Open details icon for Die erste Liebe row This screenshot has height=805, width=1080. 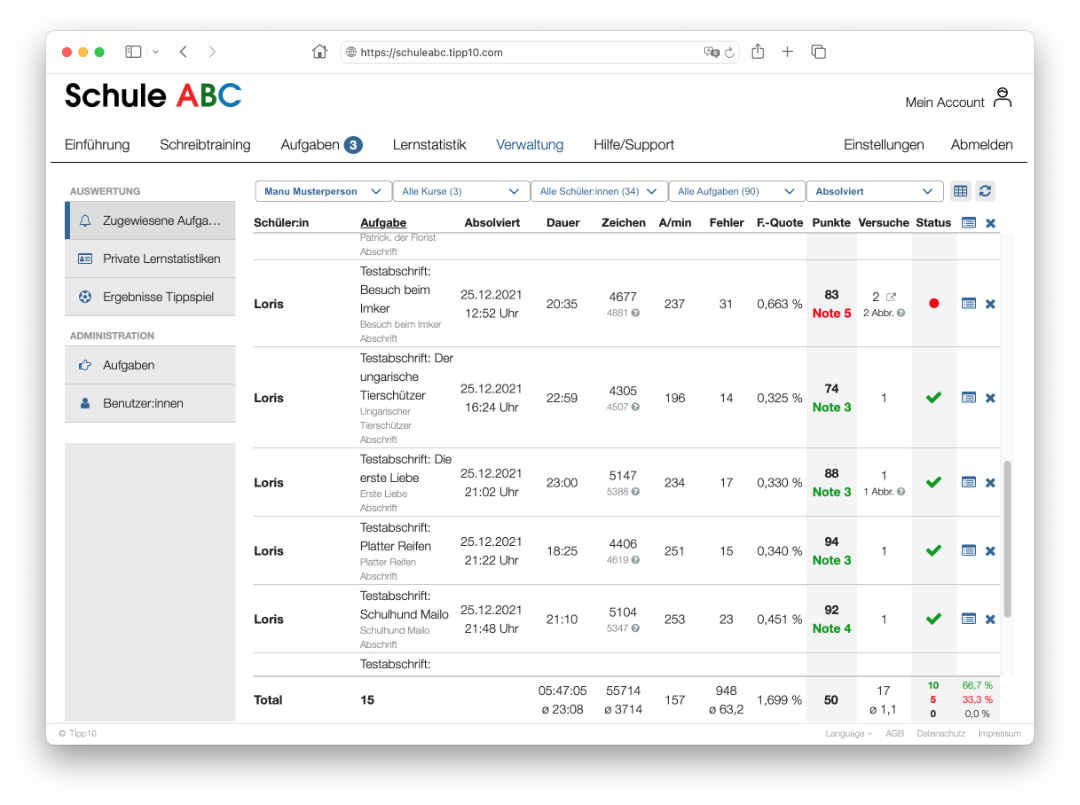(x=968, y=482)
